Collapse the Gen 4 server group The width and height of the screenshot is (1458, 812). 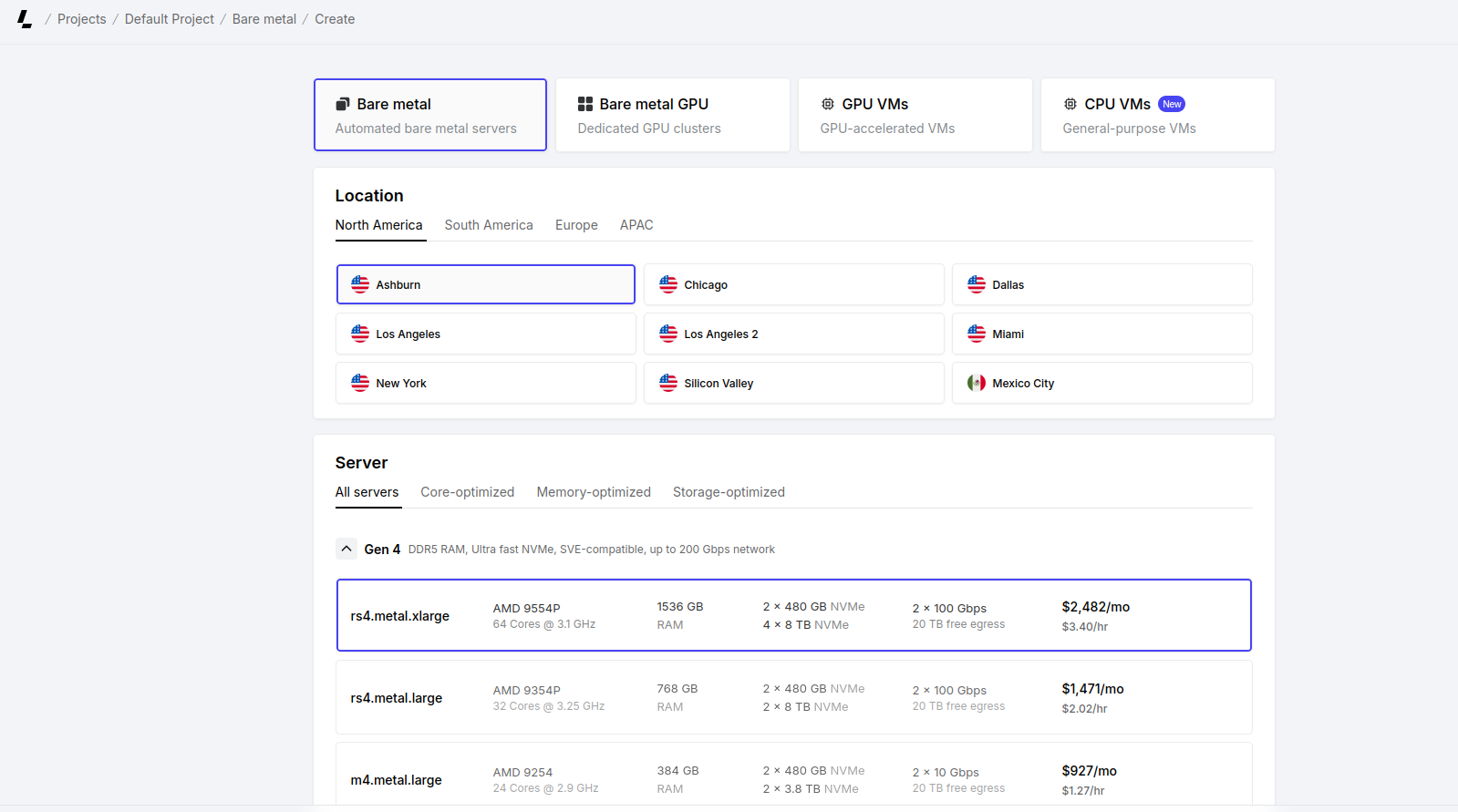click(346, 549)
